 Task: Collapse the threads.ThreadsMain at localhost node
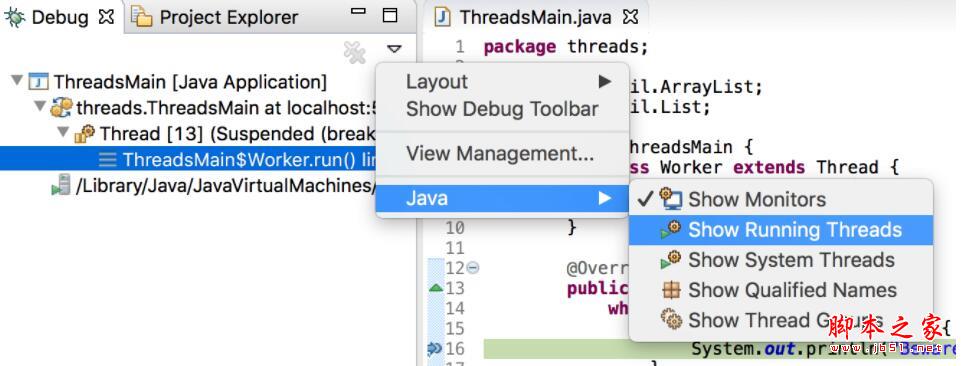click(40, 107)
